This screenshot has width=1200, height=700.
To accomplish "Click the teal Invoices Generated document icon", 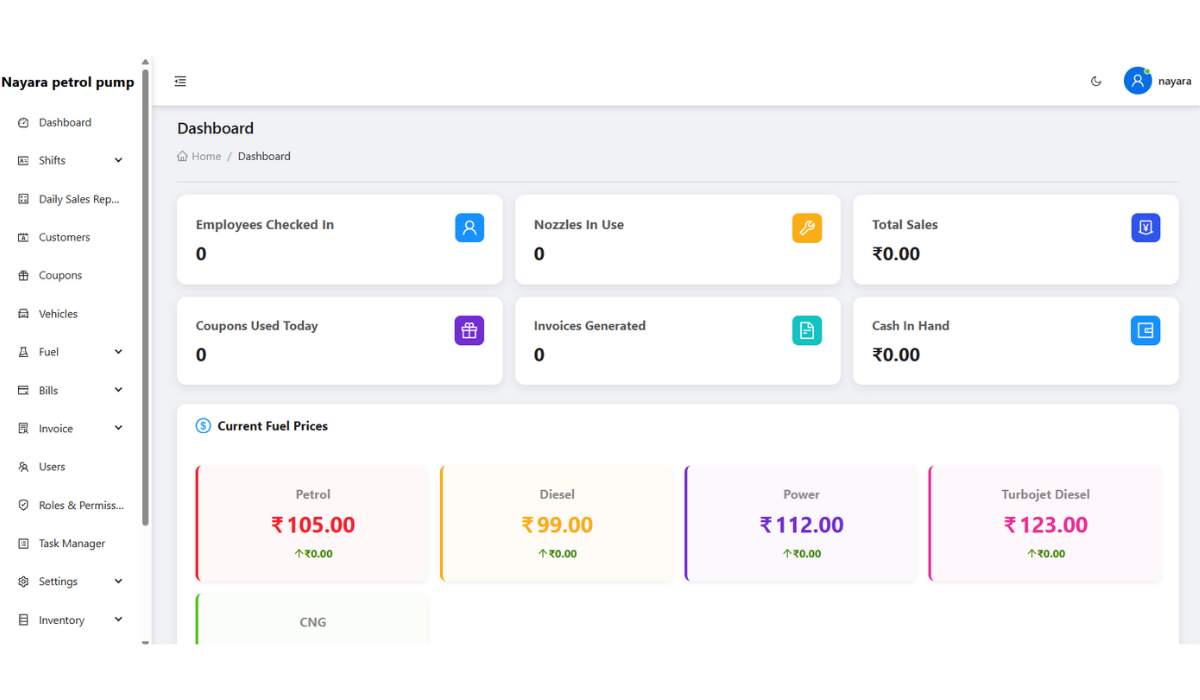I will [x=807, y=330].
